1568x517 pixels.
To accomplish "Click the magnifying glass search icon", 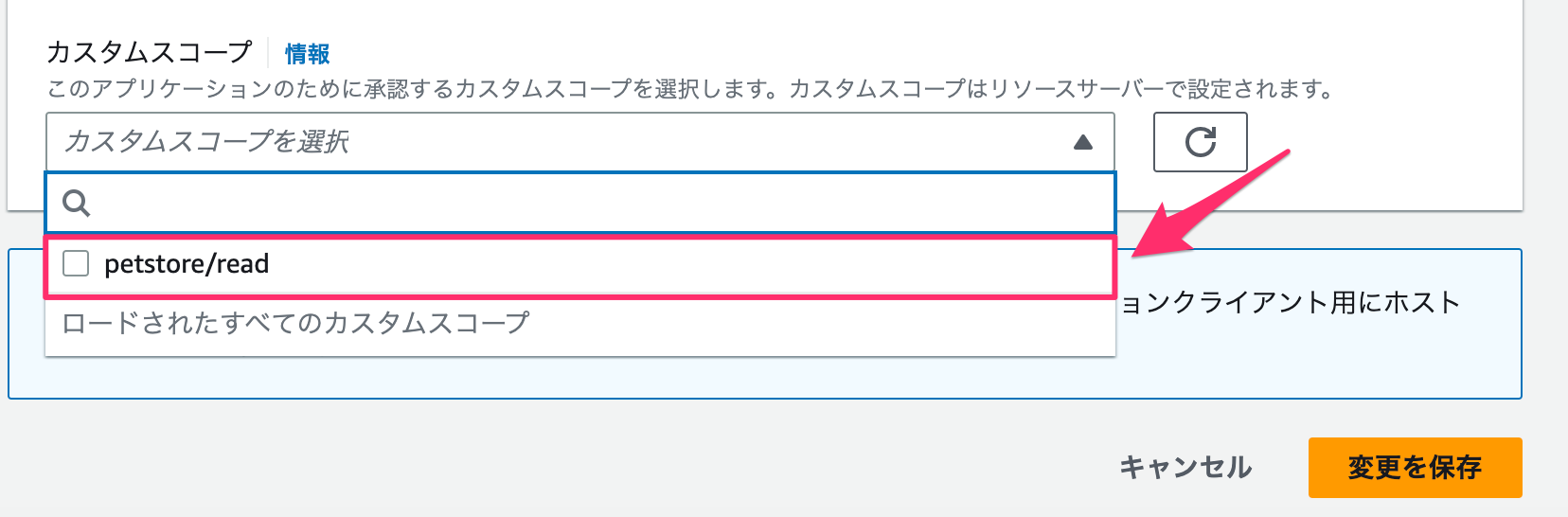I will (x=76, y=203).
